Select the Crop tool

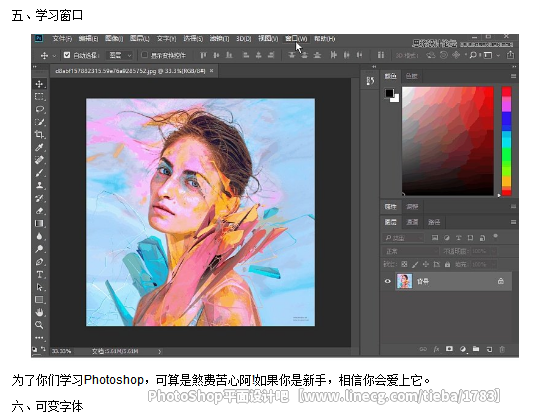(x=39, y=134)
